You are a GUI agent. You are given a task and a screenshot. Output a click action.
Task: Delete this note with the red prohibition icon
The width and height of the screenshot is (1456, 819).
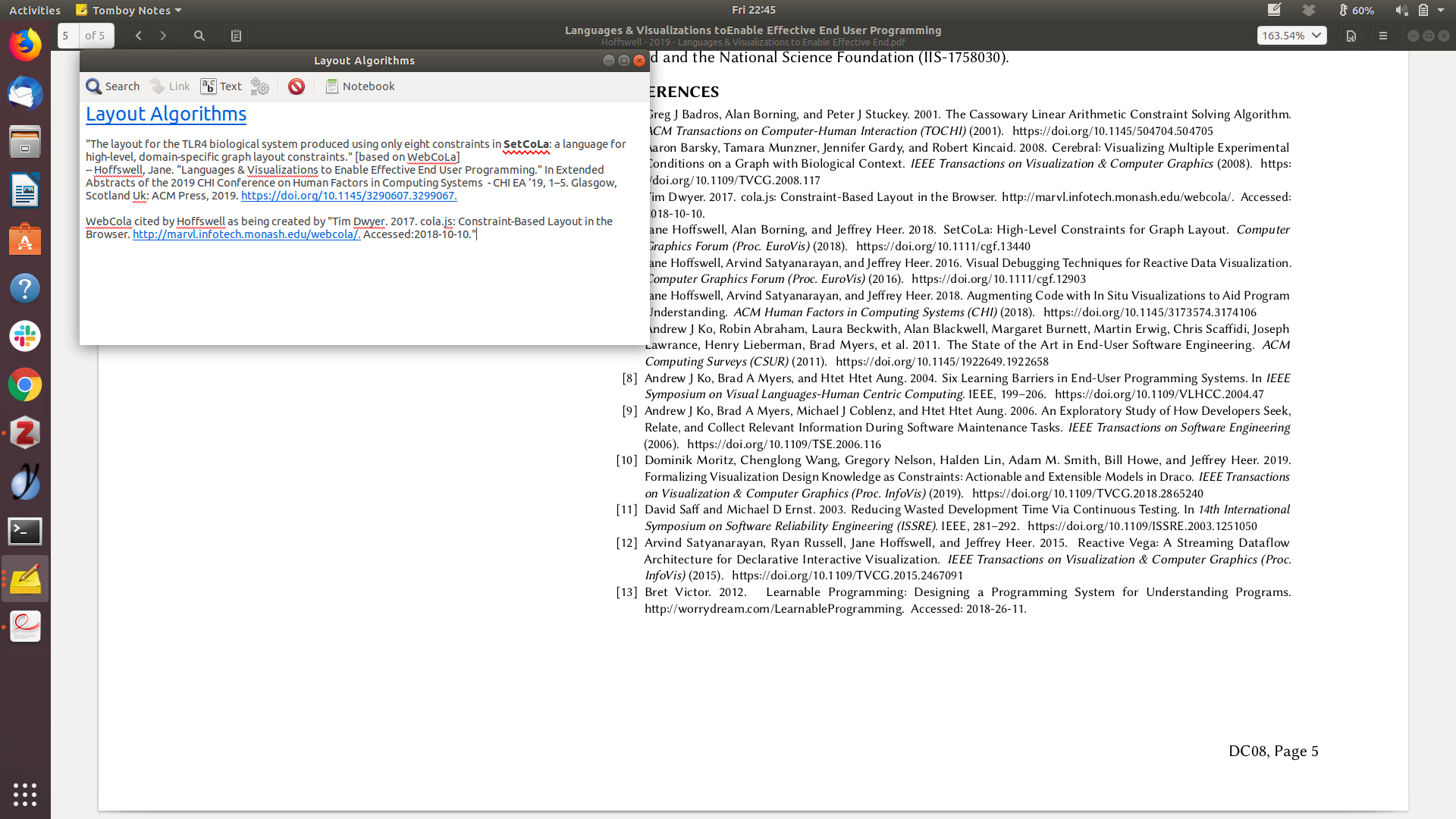pyautogui.click(x=297, y=86)
